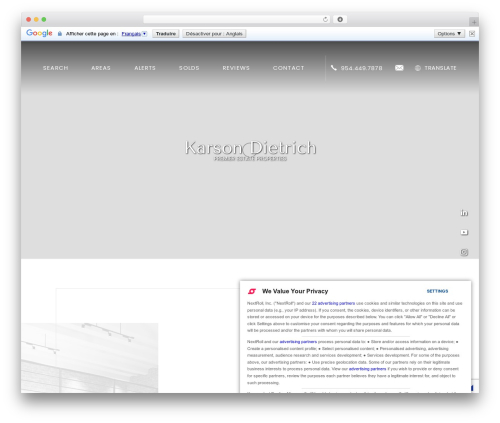The image size is (500, 423).
Task: Open a new browser tab with plus
Action: (474, 22)
